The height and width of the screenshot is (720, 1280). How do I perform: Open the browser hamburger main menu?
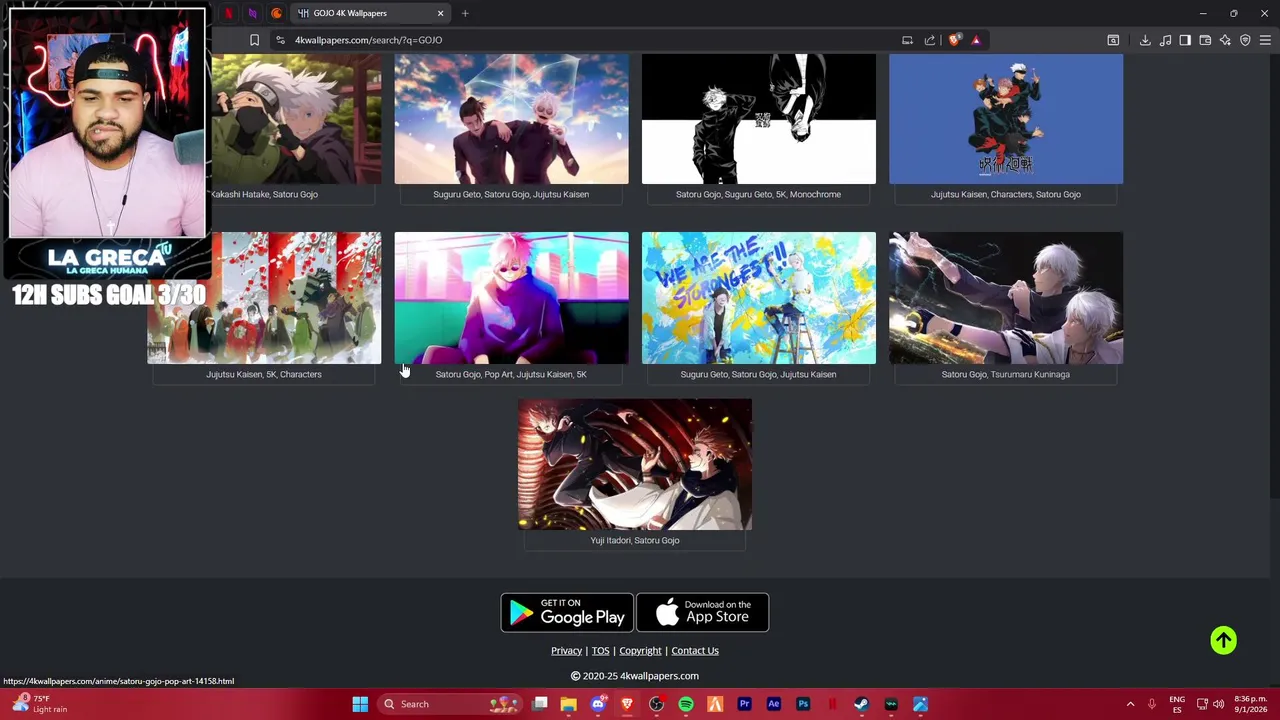[x=1265, y=40]
